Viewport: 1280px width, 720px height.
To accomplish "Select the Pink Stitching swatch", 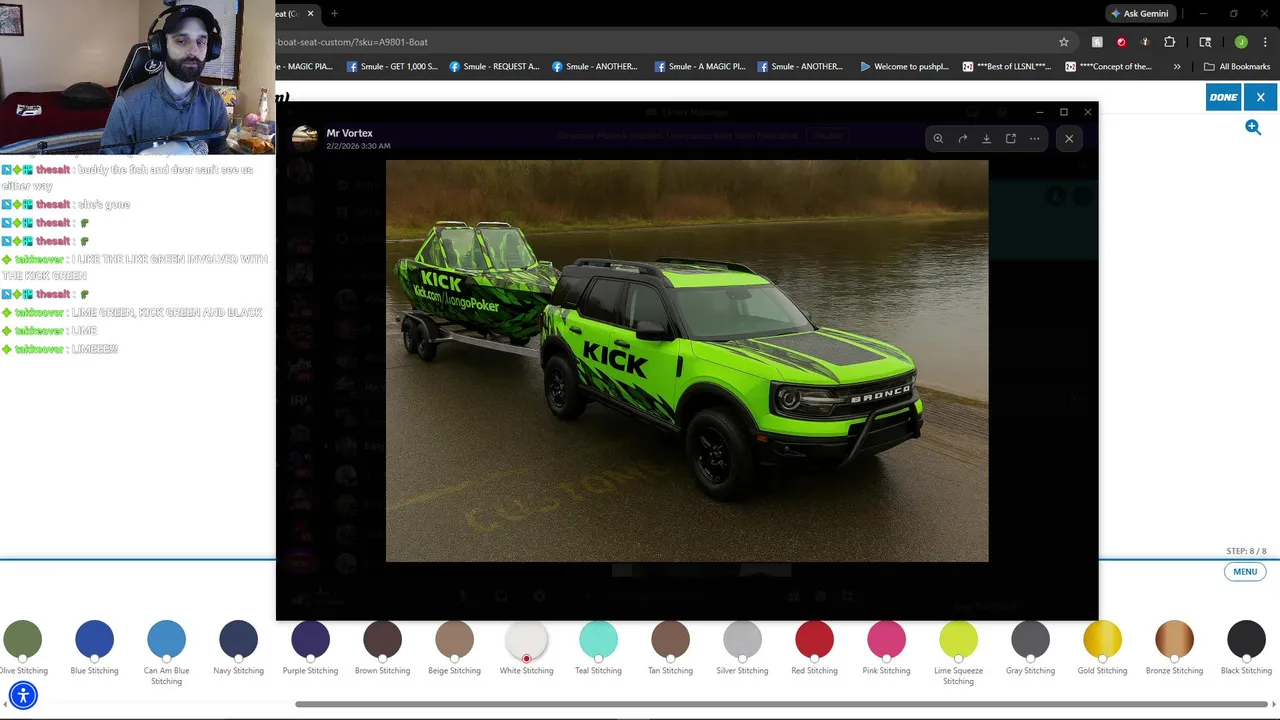I will (x=886, y=639).
